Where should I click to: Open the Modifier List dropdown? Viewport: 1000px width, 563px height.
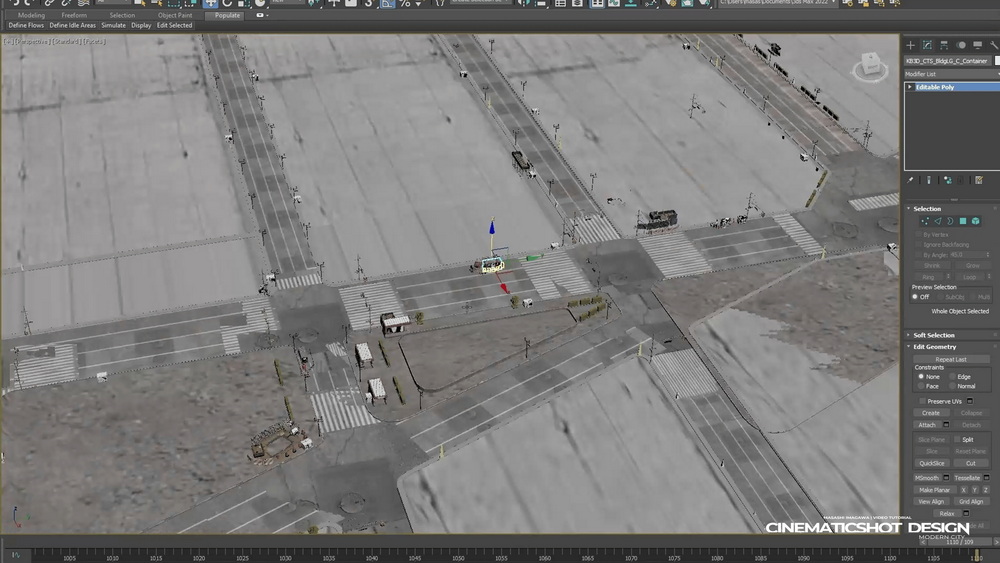(952, 74)
